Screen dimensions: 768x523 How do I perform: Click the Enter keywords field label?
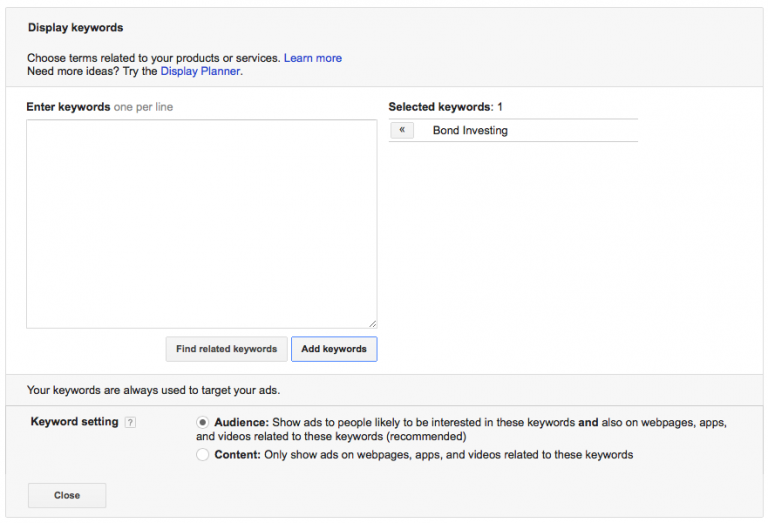(x=69, y=107)
